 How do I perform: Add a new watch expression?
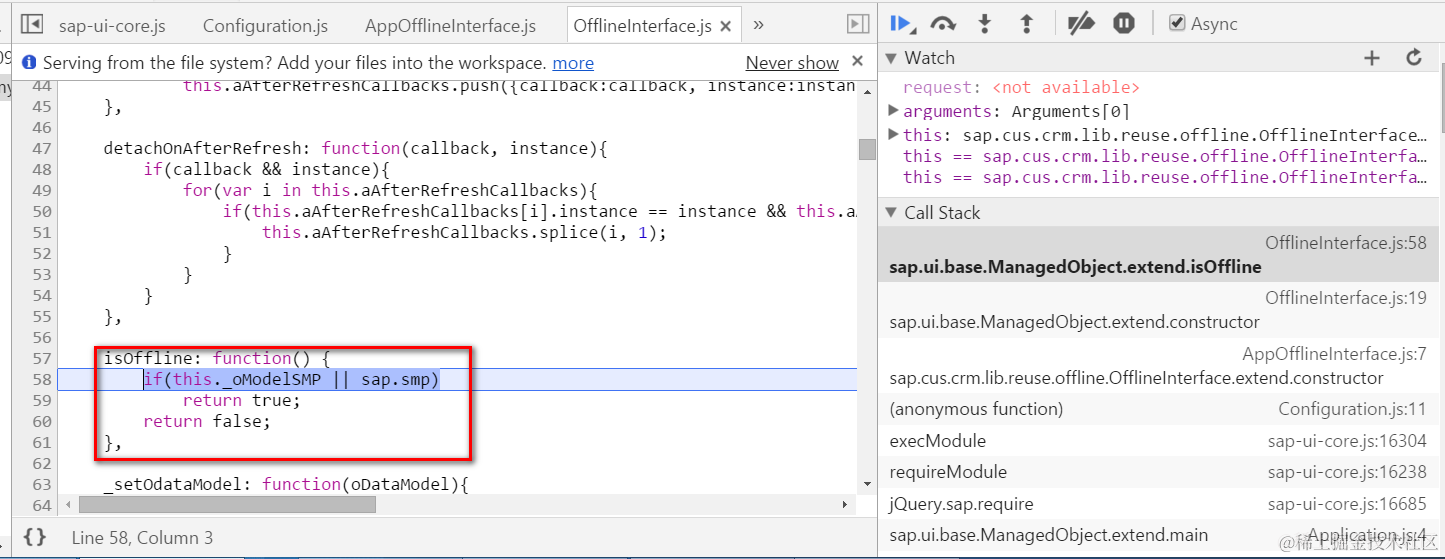1372,58
